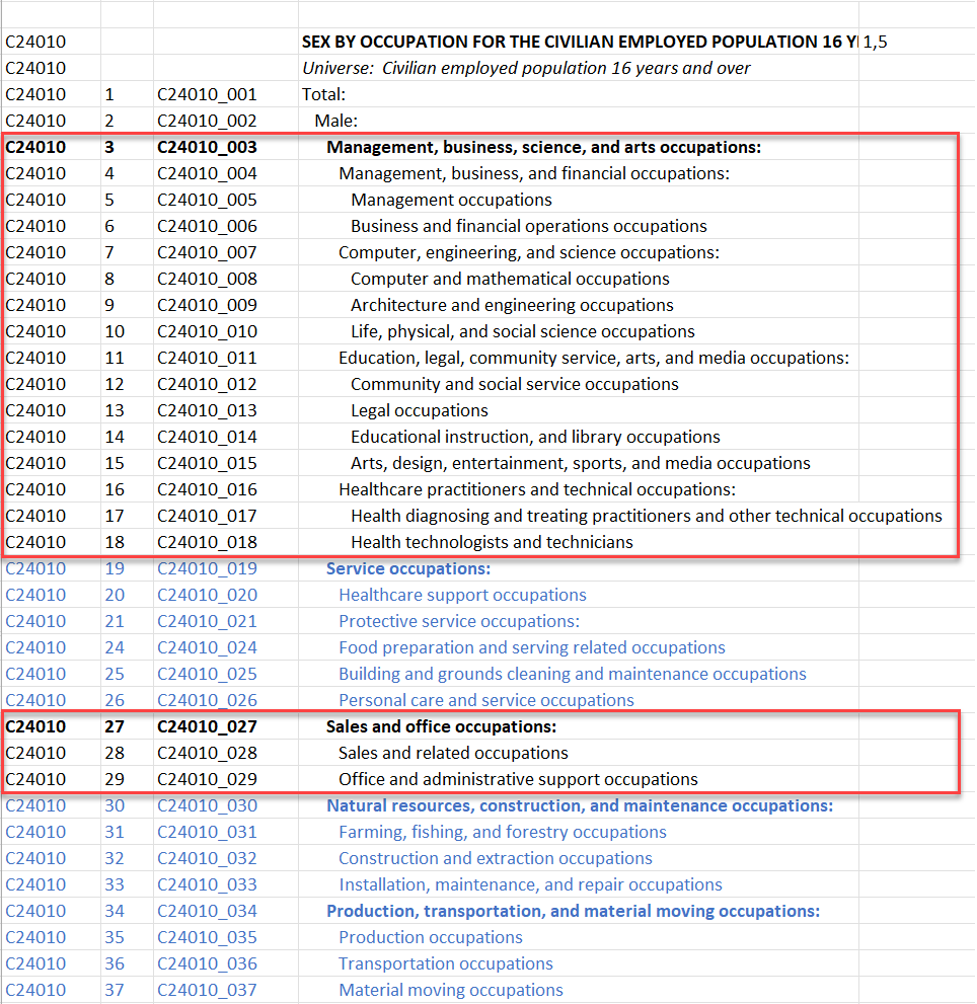Click the "Transportation occupations" blue entry
Screen dimensions: 977x1004
(445, 963)
